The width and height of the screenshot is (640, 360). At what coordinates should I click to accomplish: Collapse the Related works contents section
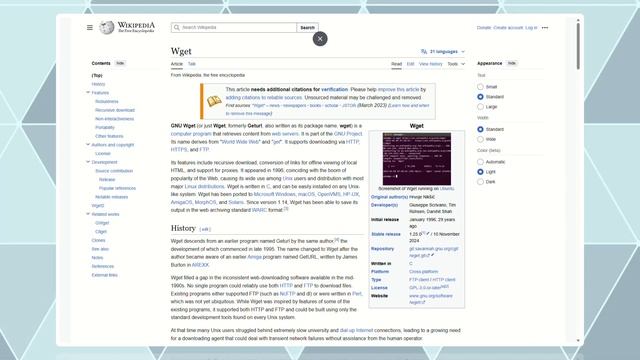pyautogui.click(x=88, y=214)
